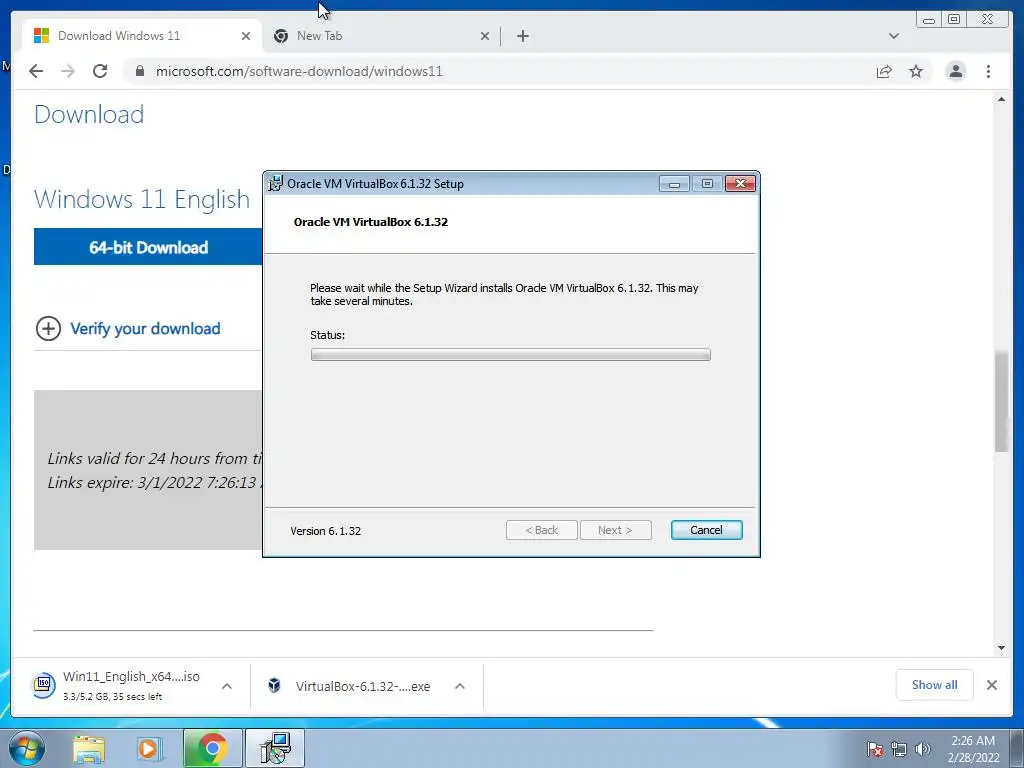Open Action Center flag in tray
Viewport: 1024px width, 768px height.
click(875, 749)
